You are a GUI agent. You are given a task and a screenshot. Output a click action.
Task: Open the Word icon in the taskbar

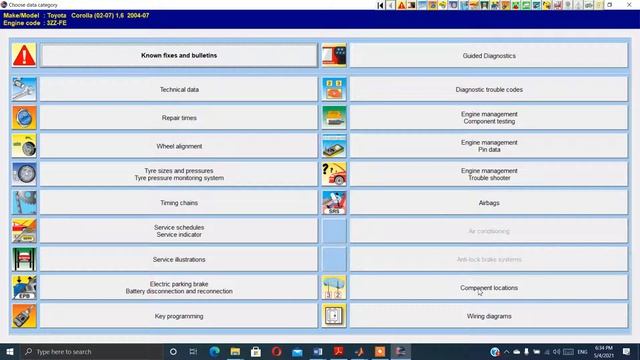click(318, 351)
